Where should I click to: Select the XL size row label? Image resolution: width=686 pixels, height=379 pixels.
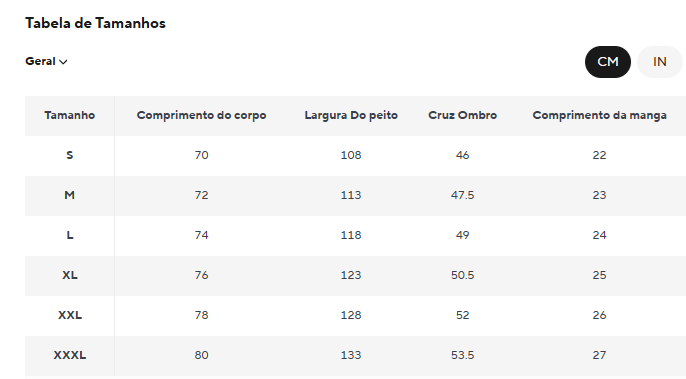[x=70, y=275]
